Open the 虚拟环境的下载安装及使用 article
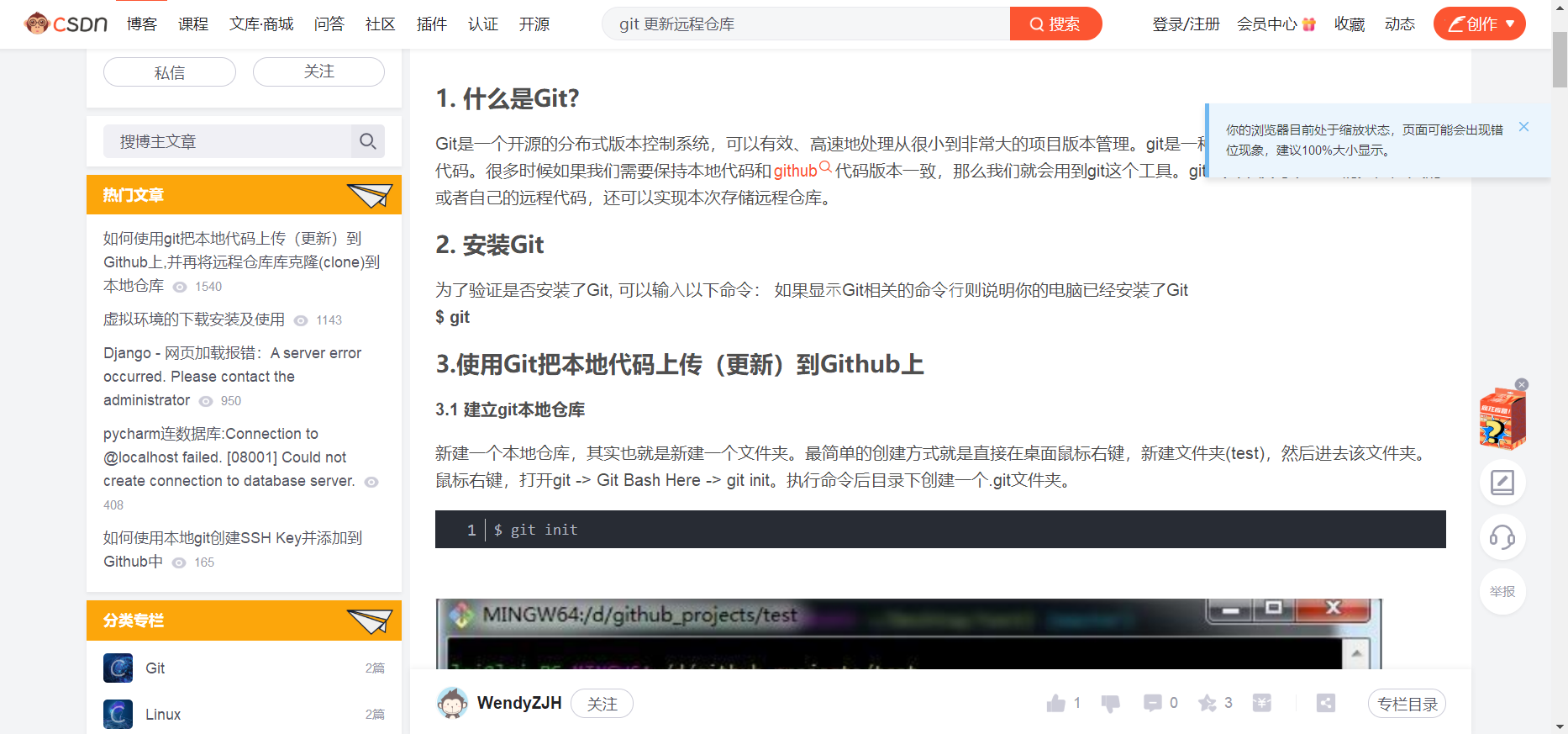This screenshot has width=1568, height=734. pos(194,319)
